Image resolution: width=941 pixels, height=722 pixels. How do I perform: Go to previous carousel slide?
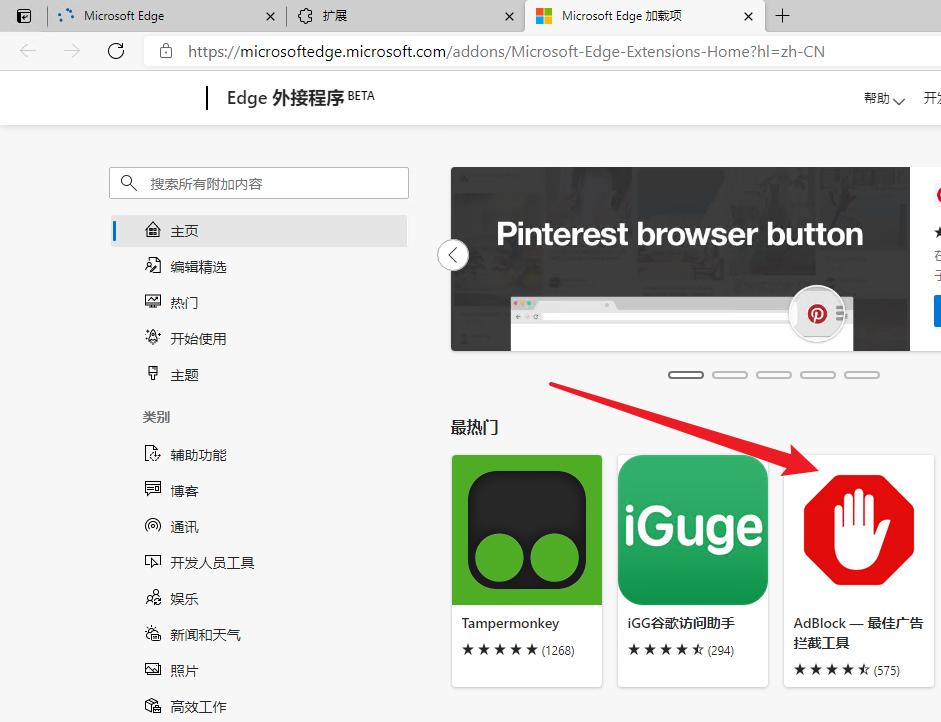[x=453, y=255]
